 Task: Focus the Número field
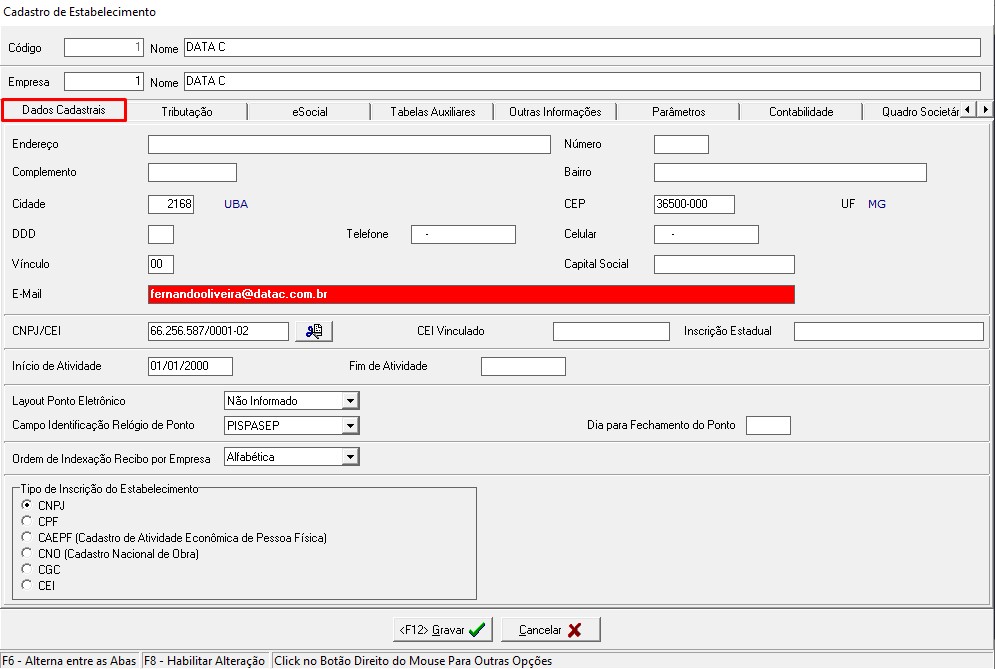[x=681, y=144]
